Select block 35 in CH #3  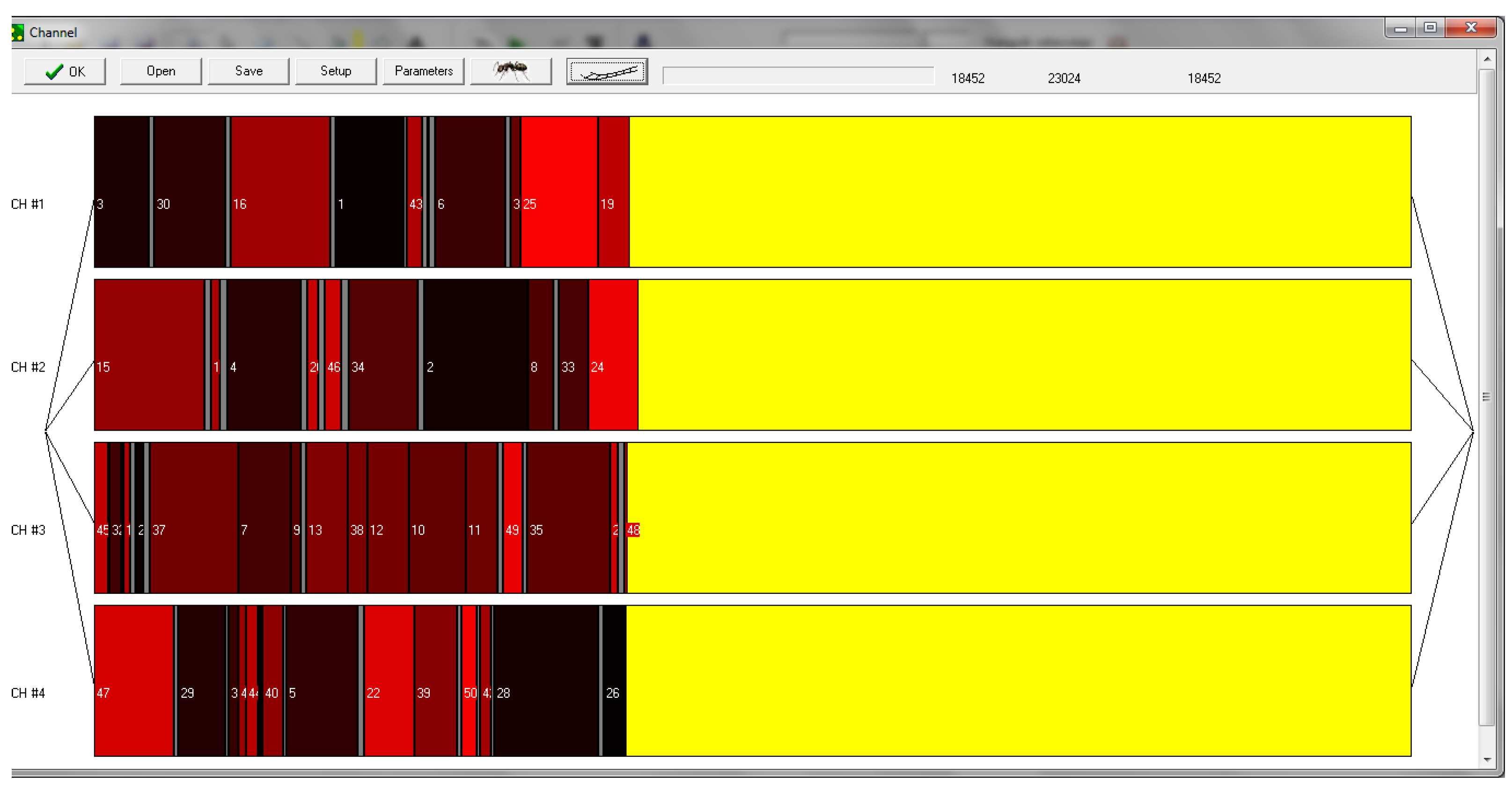[568, 518]
